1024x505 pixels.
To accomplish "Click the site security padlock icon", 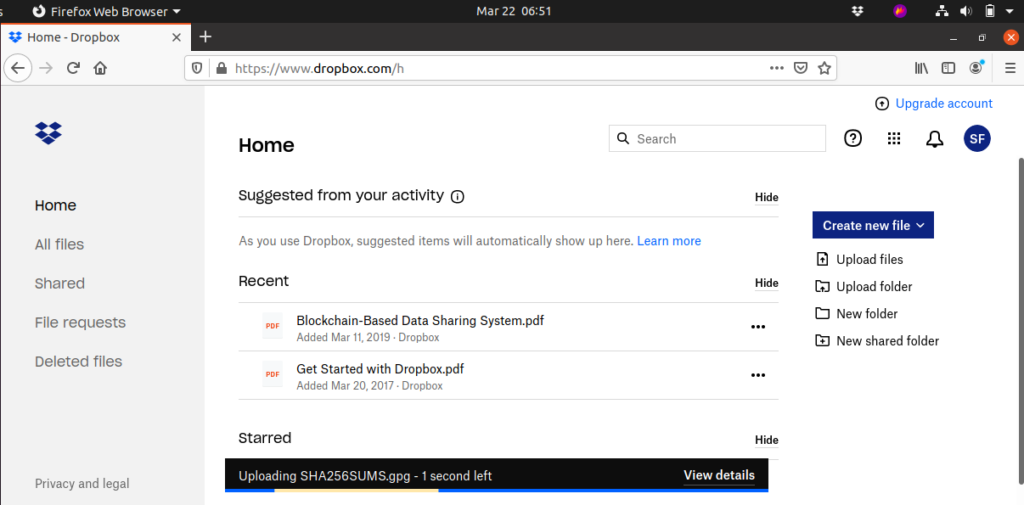I will (x=221, y=68).
